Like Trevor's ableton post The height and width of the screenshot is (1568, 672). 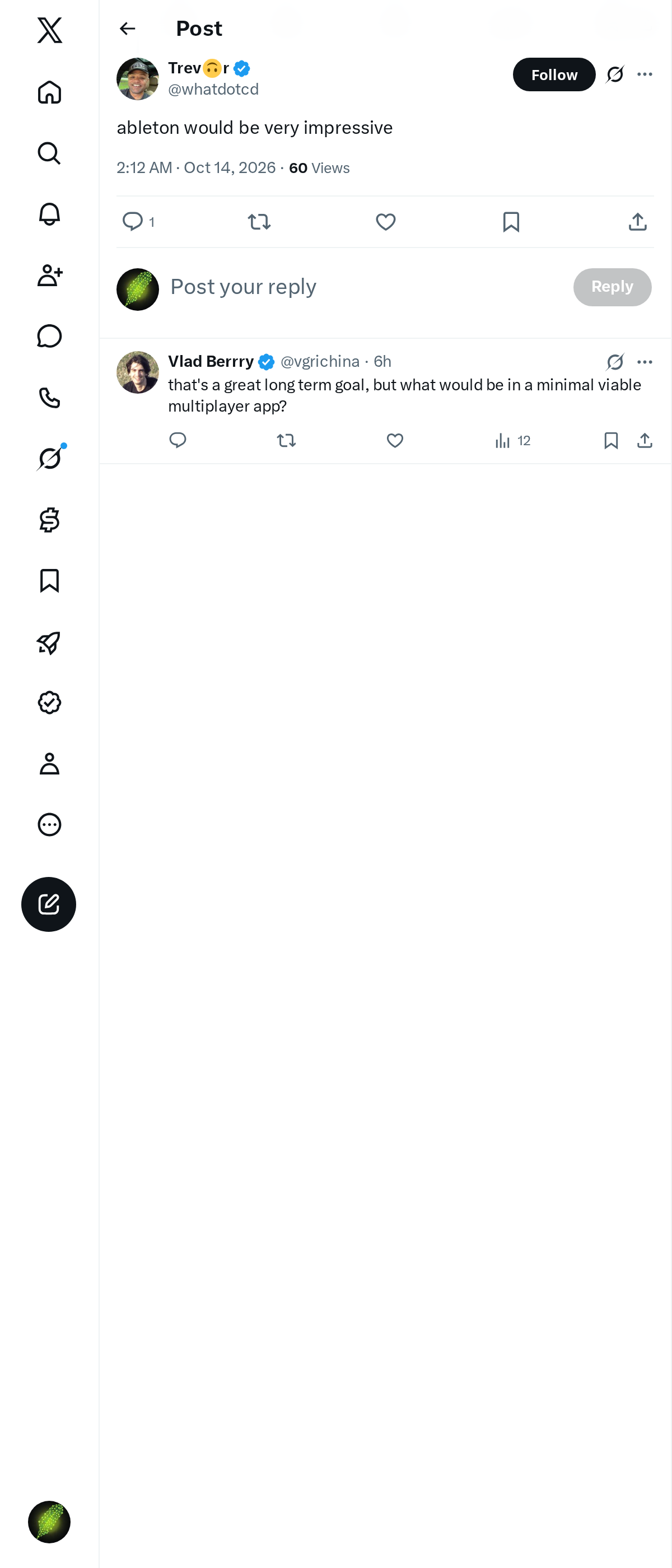(x=385, y=222)
